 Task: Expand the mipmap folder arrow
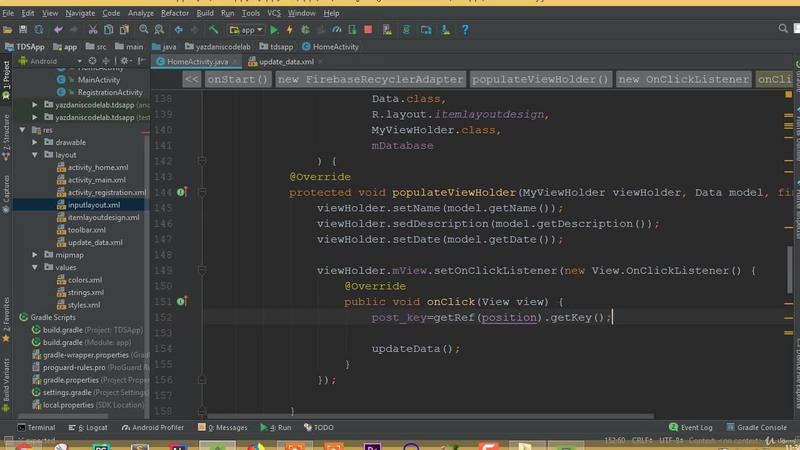[35, 255]
